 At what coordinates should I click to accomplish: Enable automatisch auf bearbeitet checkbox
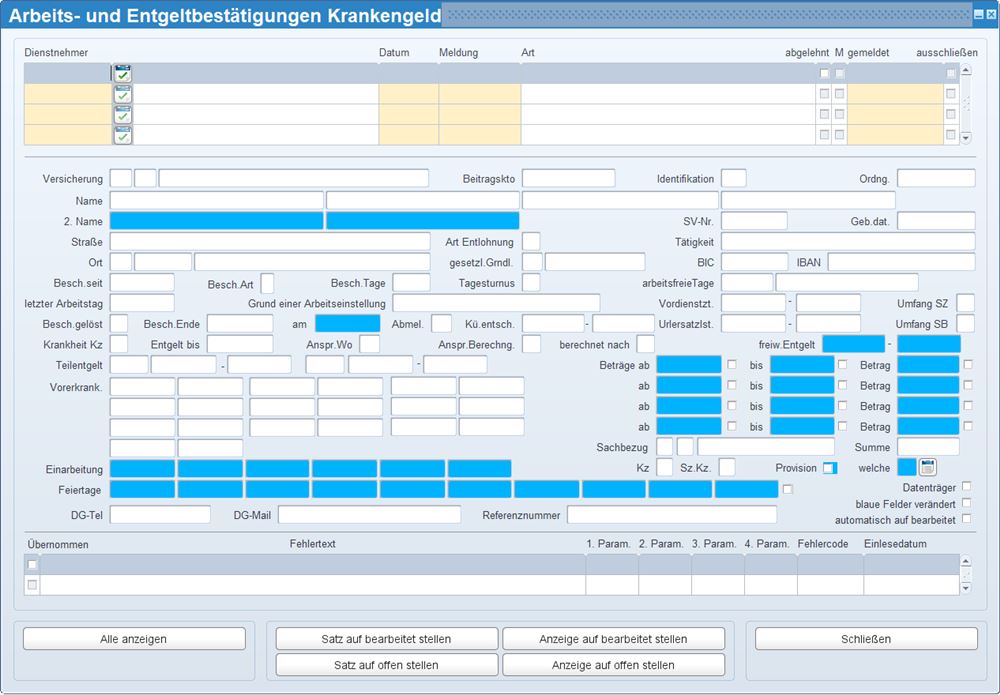coord(966,519)
